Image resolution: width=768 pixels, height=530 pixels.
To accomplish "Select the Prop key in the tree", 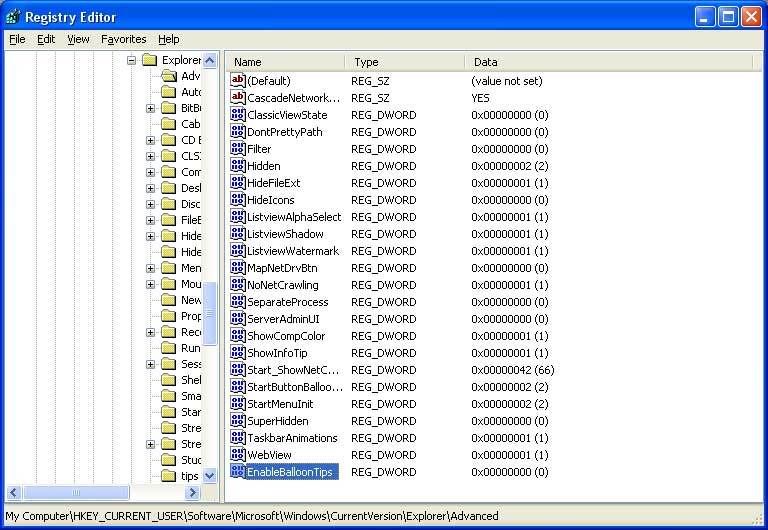I will [x=191, y=316].
